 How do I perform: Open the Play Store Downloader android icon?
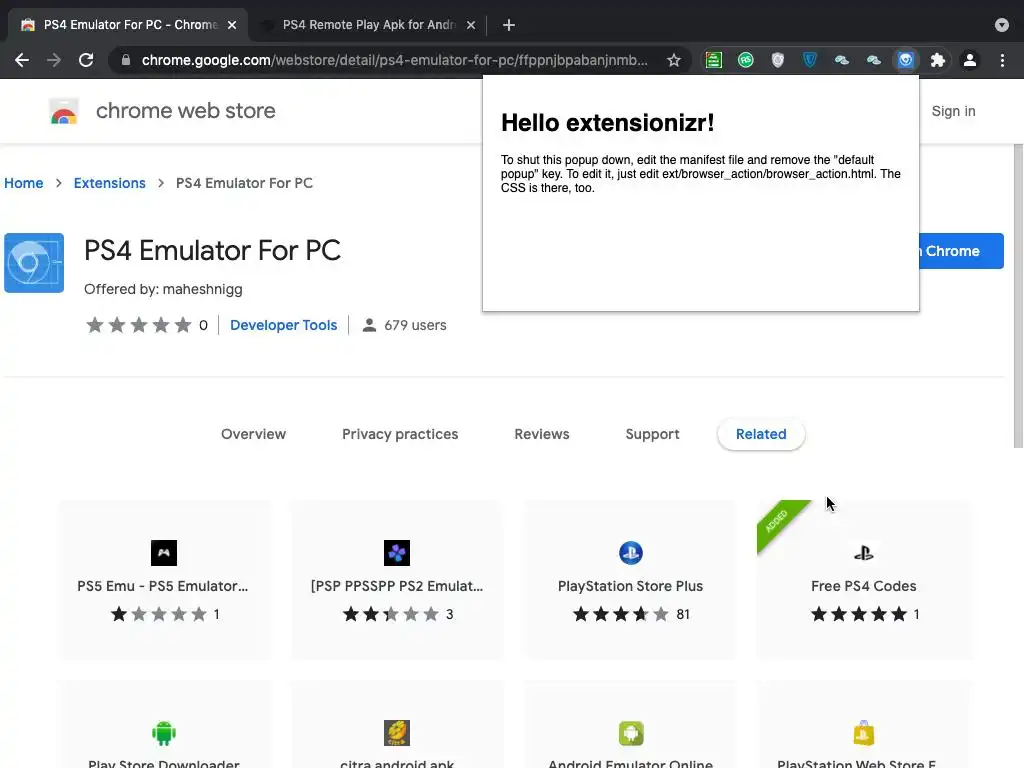pos(164,733)
